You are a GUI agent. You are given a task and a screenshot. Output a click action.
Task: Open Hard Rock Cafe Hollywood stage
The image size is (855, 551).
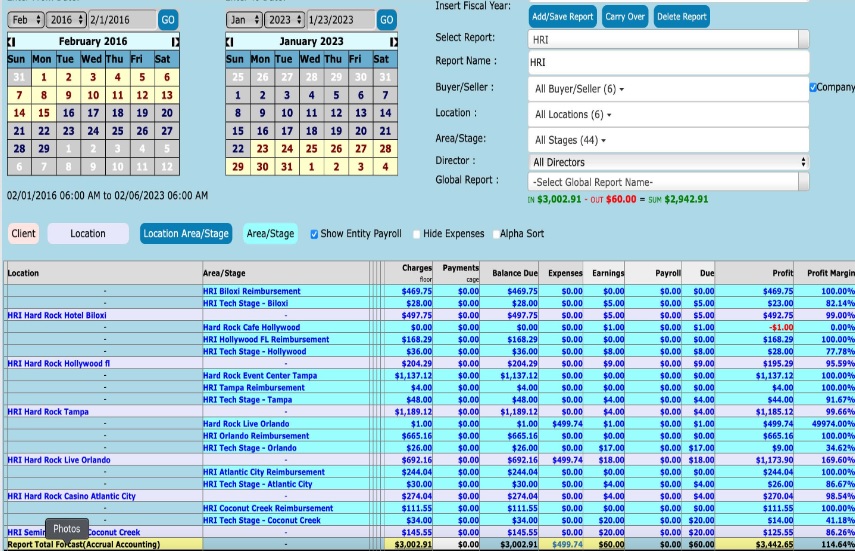251,327
